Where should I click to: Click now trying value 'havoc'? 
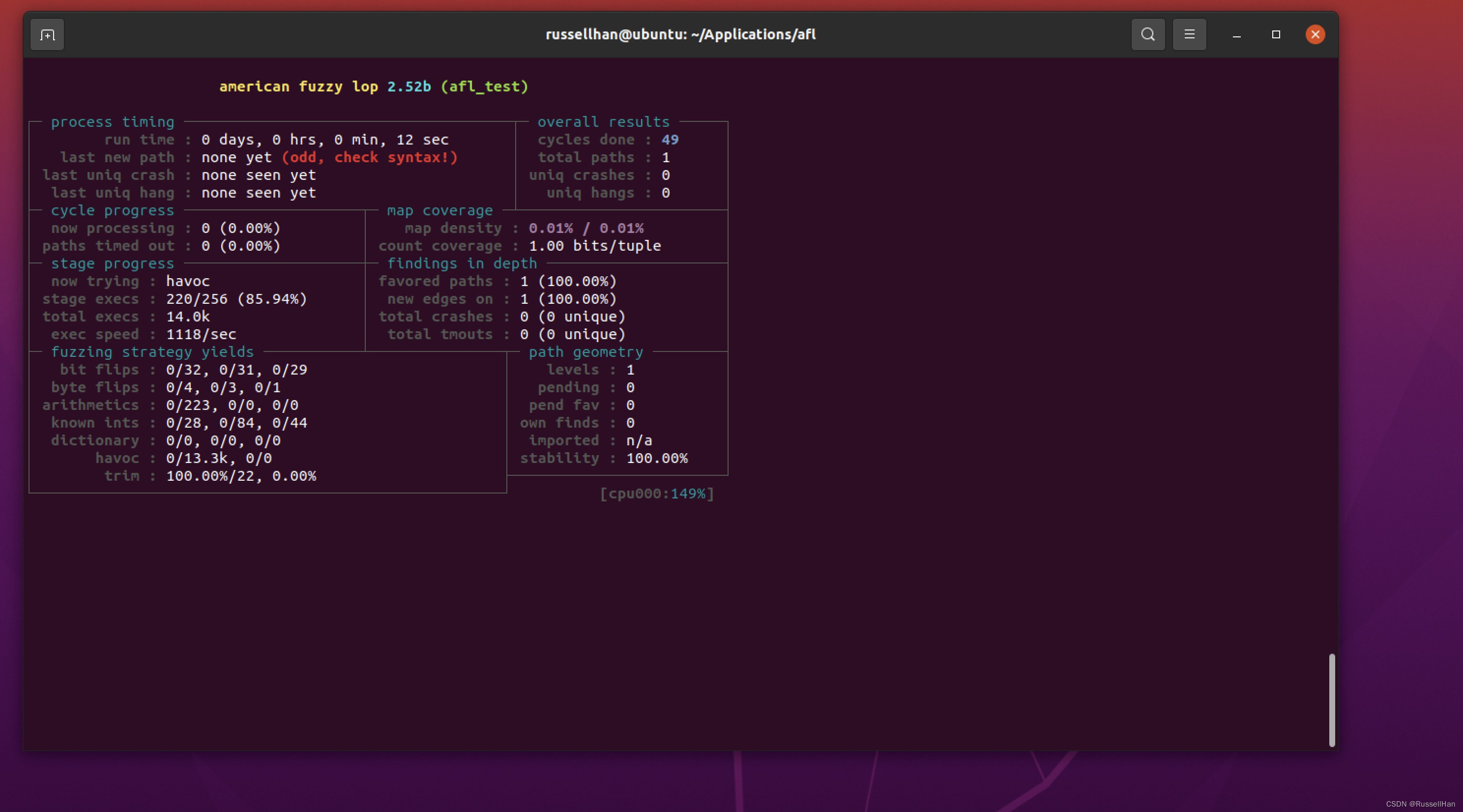point(188,281)
